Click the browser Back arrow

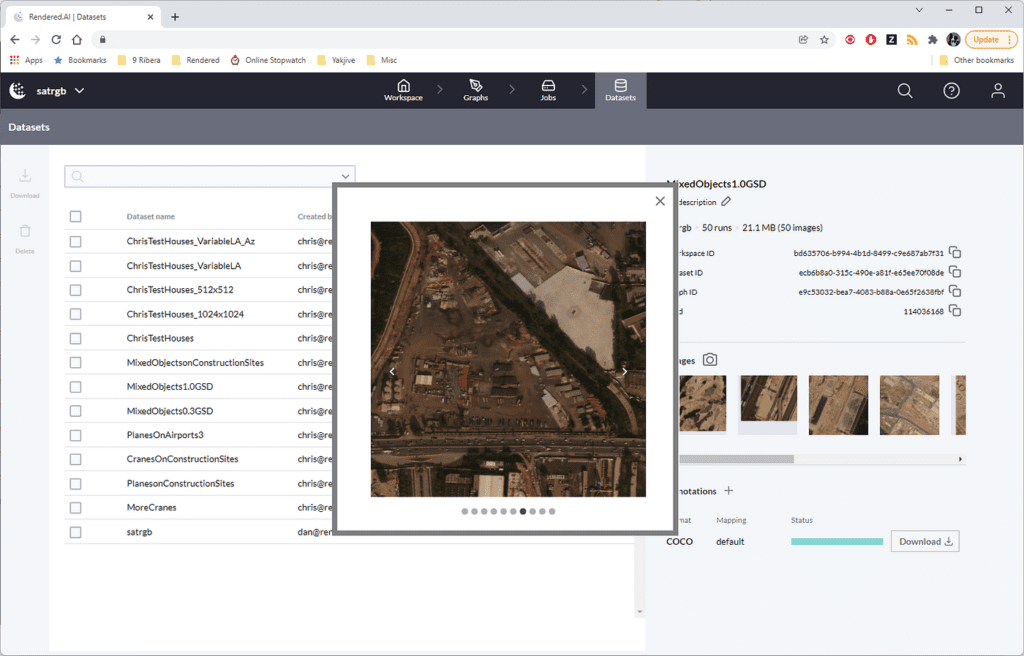point(15,40)
